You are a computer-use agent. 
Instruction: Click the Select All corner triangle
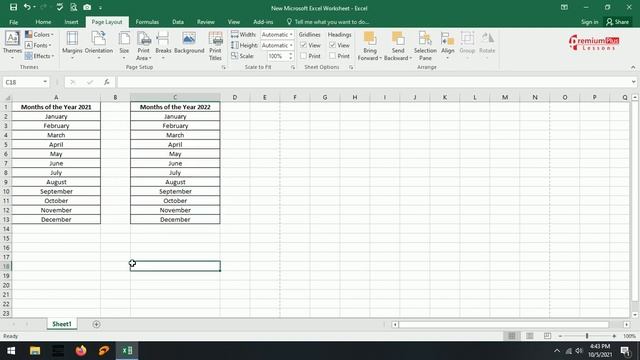pos(7,98)
